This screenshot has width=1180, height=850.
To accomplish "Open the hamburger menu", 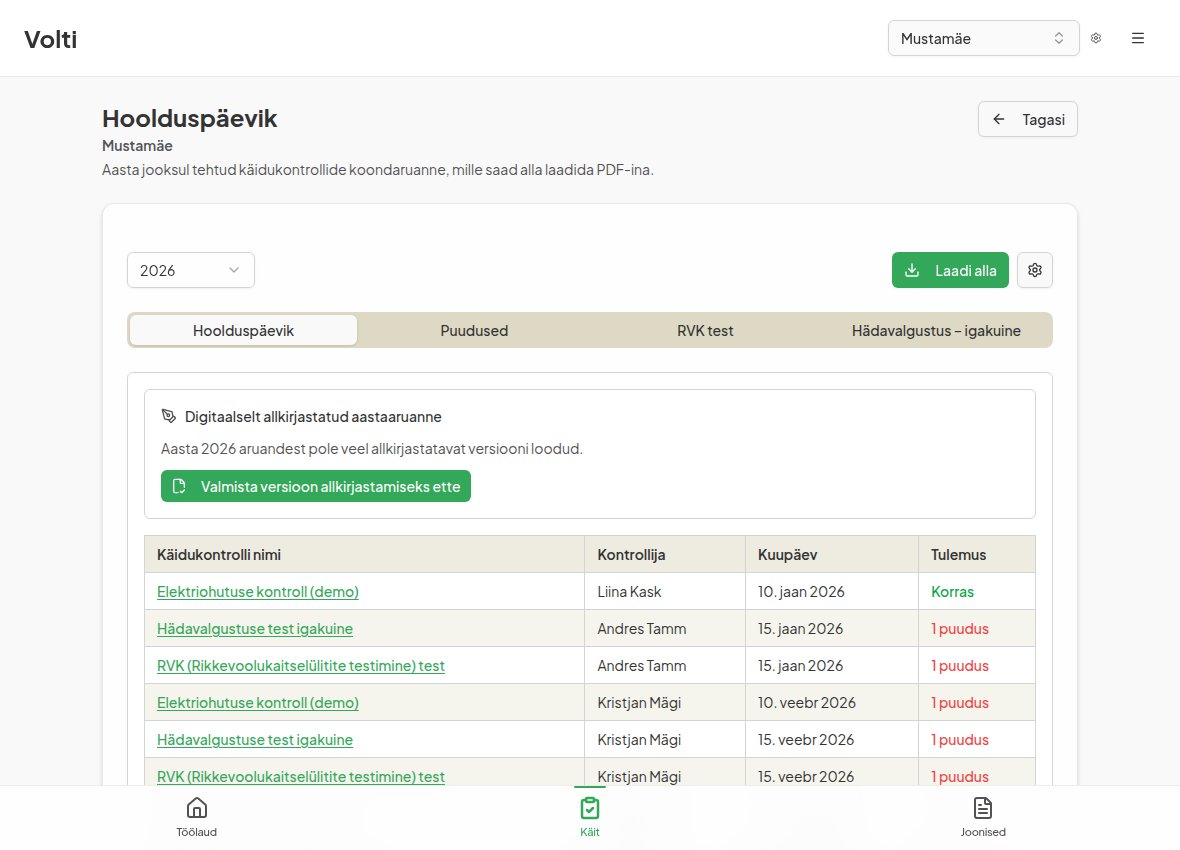I will [x=1138, y=38].
